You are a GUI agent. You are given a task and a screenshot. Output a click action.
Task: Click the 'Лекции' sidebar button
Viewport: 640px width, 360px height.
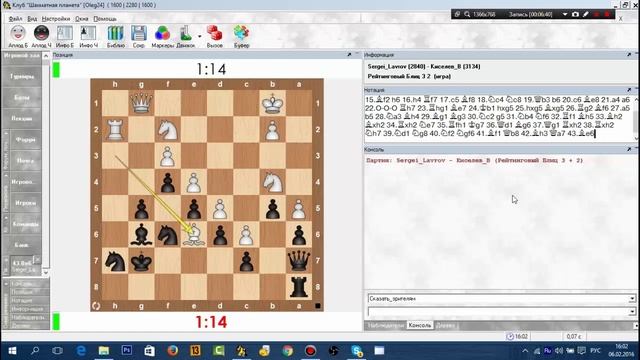(22, 118)
